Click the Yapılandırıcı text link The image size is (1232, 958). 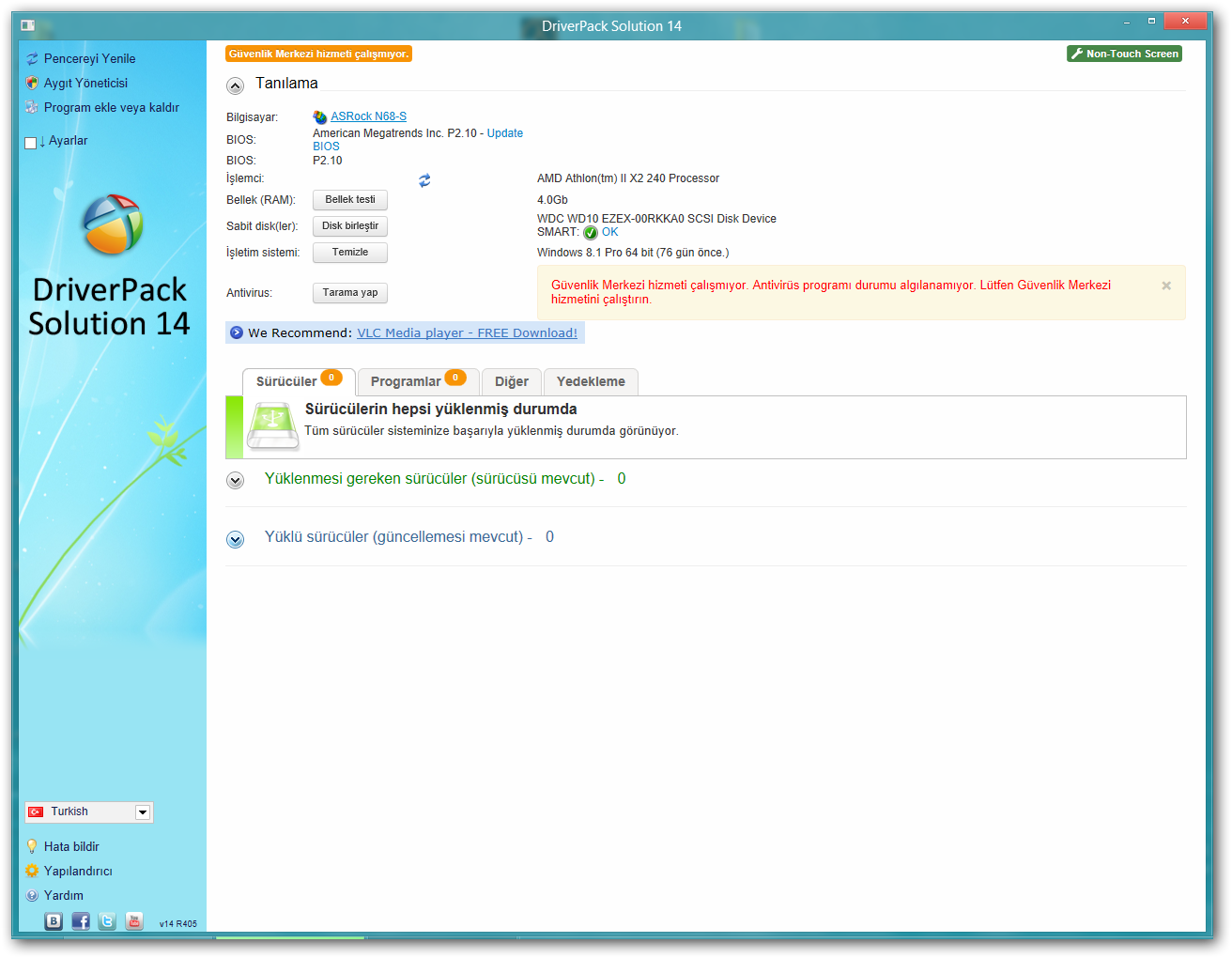[78, 871]
